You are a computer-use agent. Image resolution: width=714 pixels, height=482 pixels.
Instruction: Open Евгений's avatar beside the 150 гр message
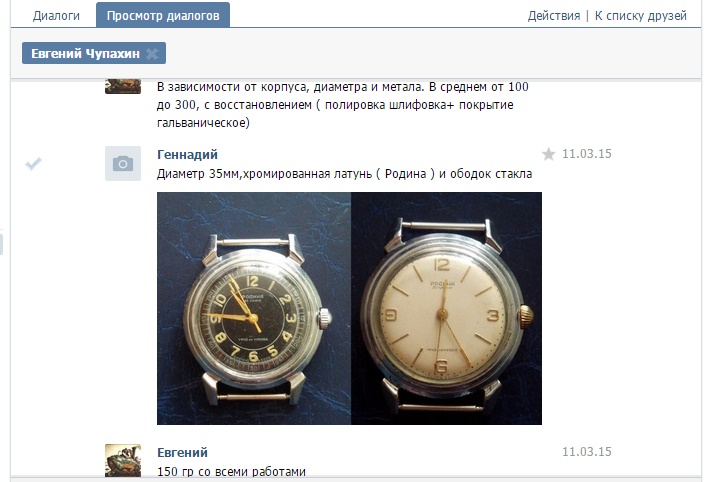point(123,461)
